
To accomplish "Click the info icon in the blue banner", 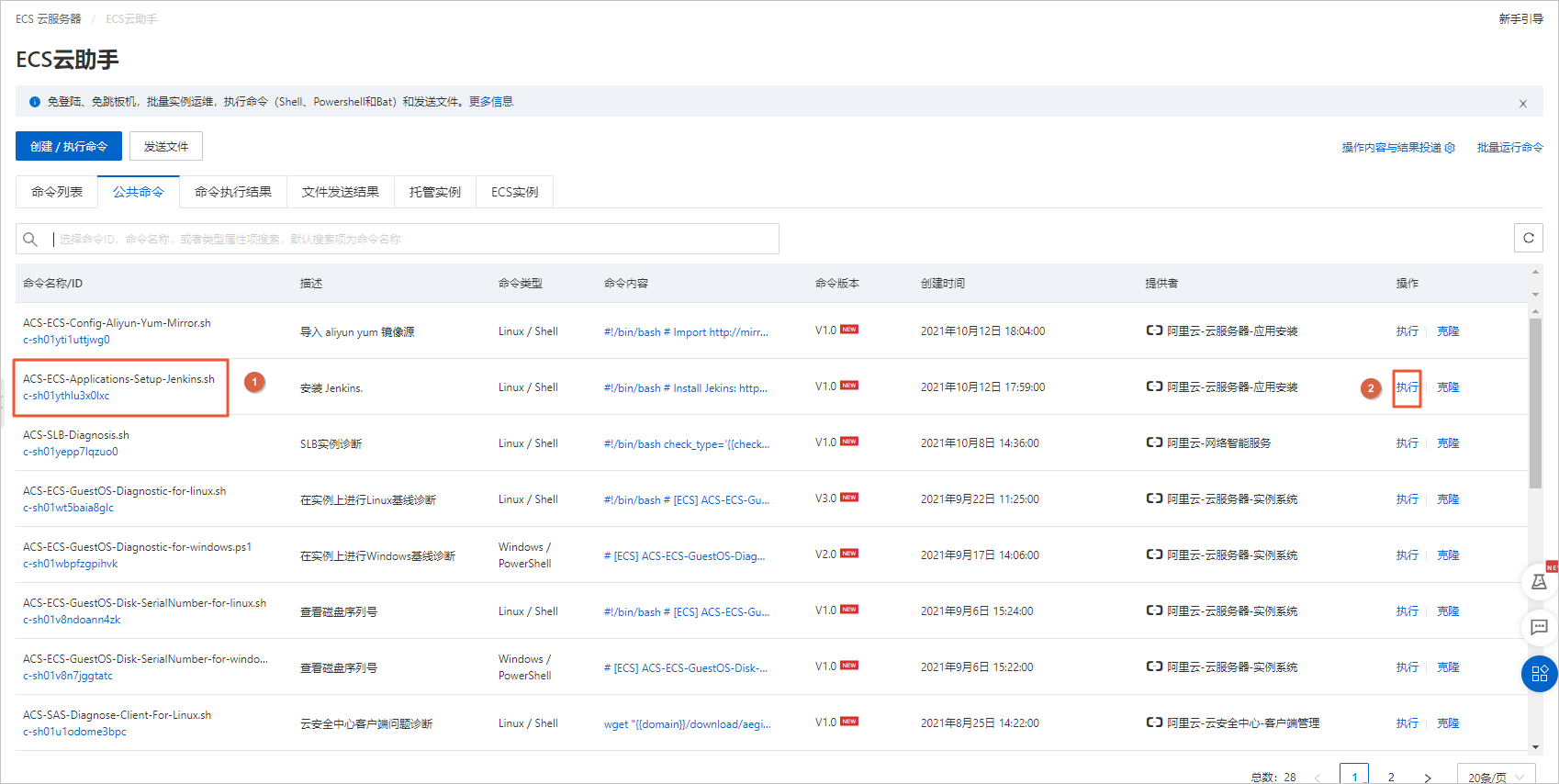I will [x=35, y=102].
